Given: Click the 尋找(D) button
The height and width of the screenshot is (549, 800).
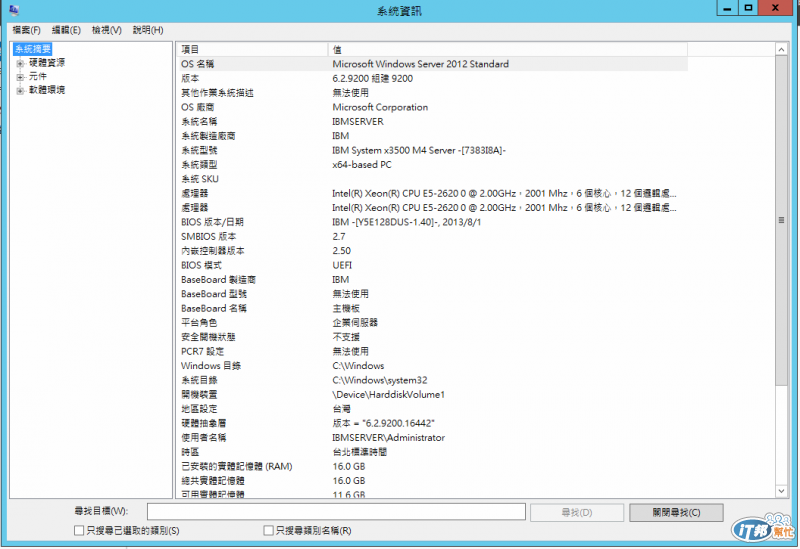Looking at the screenshot, I should pyautogui.click(x=577, y=512).
